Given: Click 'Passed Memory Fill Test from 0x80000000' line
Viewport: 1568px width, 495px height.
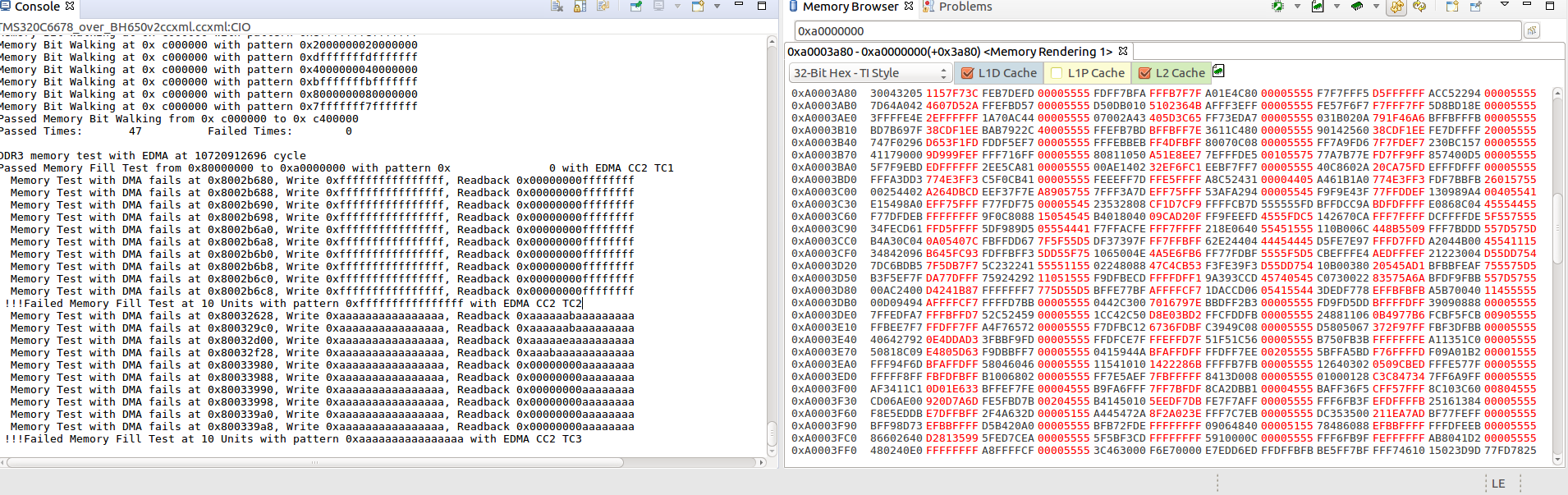Looking at the screenshot, I should [337, 168].
